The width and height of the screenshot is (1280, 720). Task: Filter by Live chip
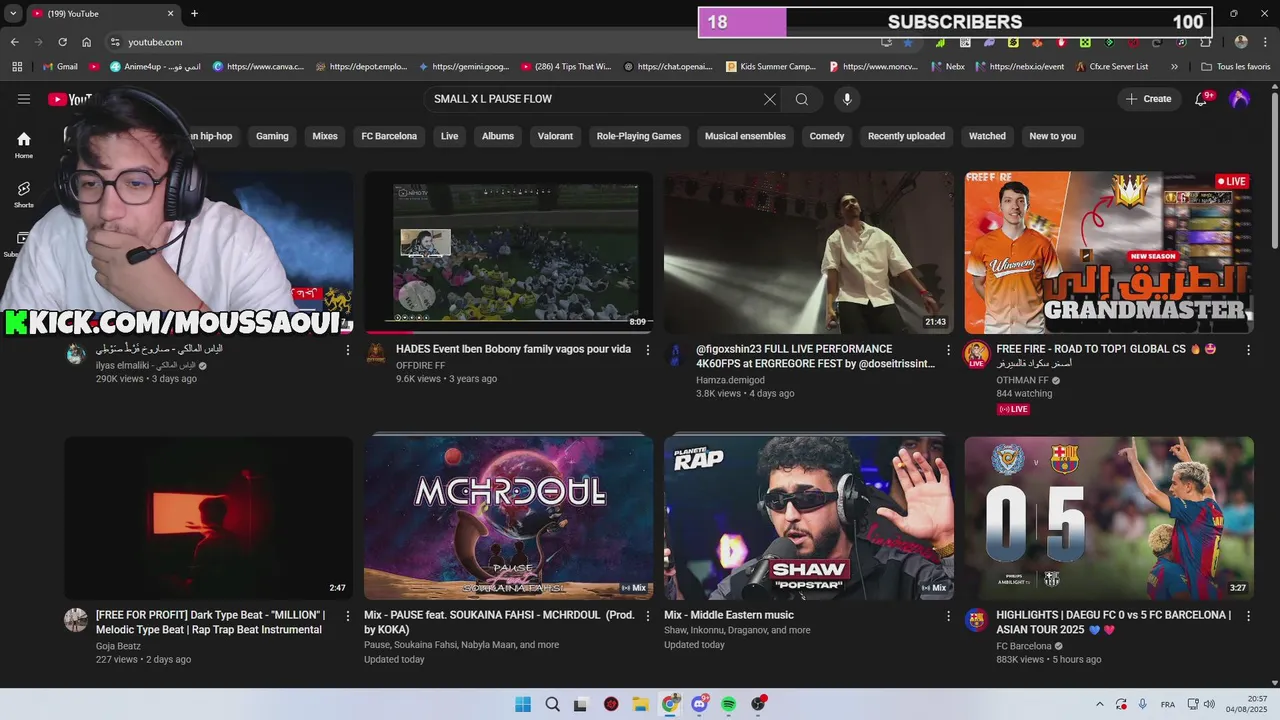tap(450, 136)
